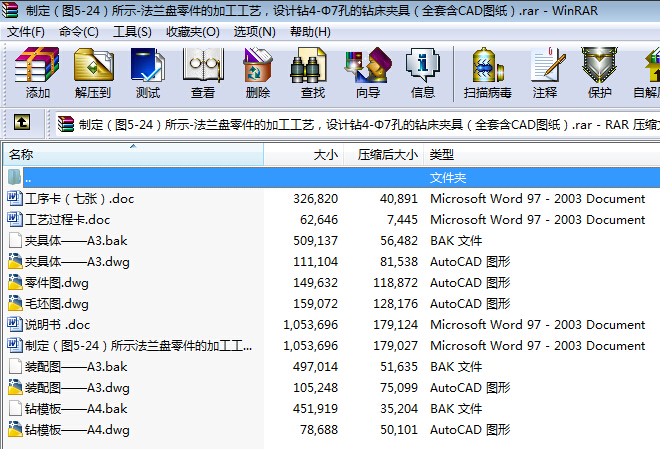Image resolution: width=660 pixels, height=449 pixels.
Task: Sort by 大小 column header
Action: [303, 154]
